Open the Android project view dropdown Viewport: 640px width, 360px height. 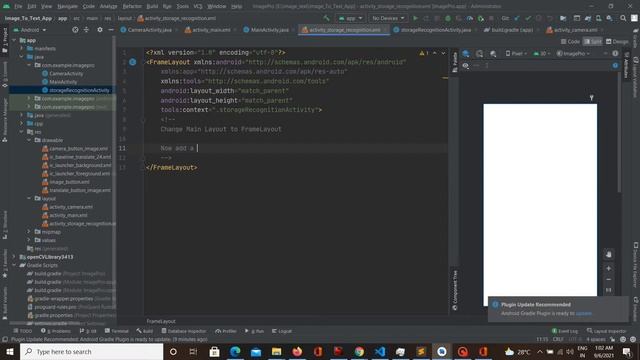coord(30,30)
